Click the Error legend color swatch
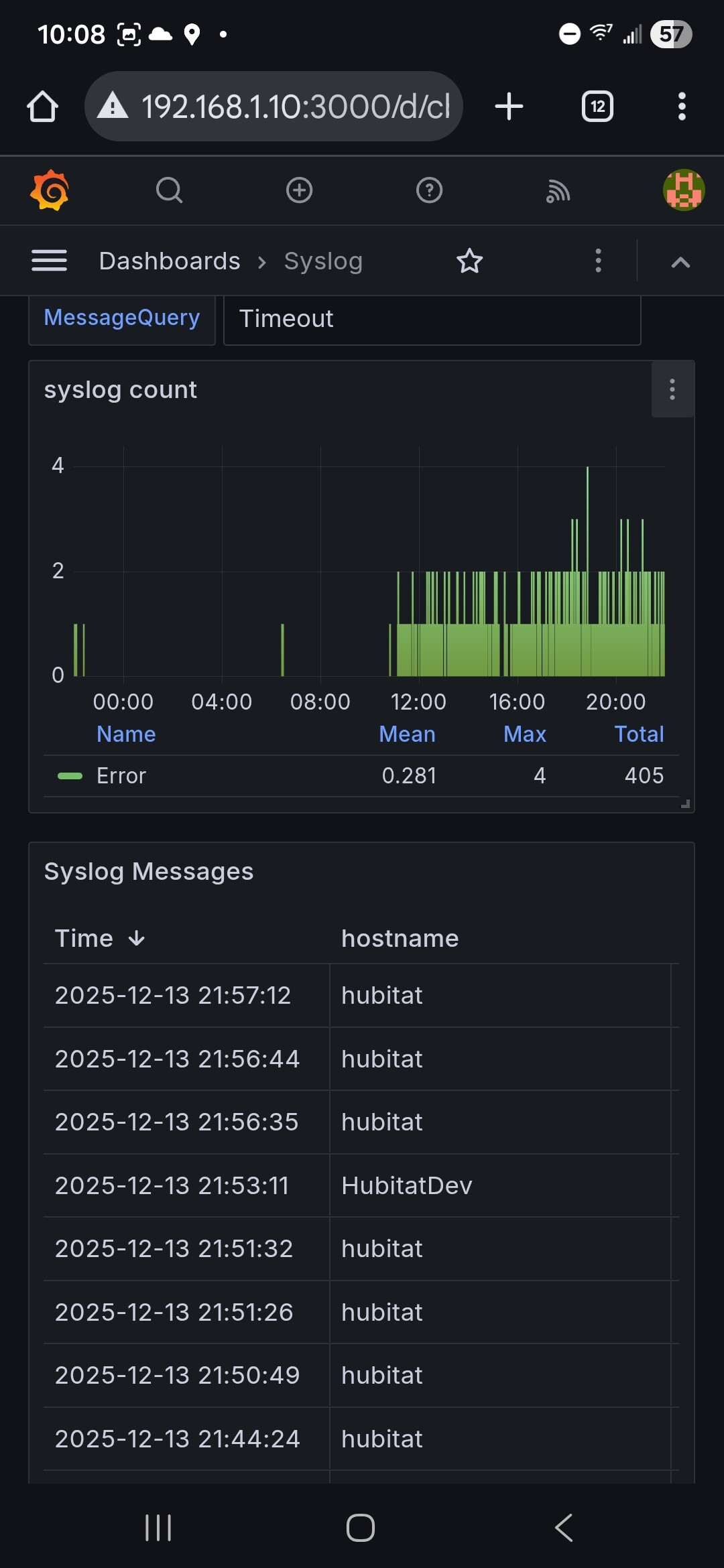The height and width of the screenshot is (1568, 724). (x=70, y=776)
